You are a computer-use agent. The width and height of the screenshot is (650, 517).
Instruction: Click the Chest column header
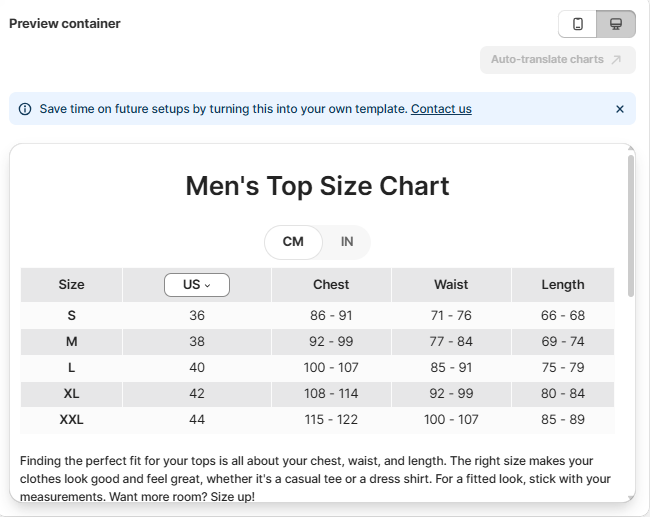pos(331,285)
